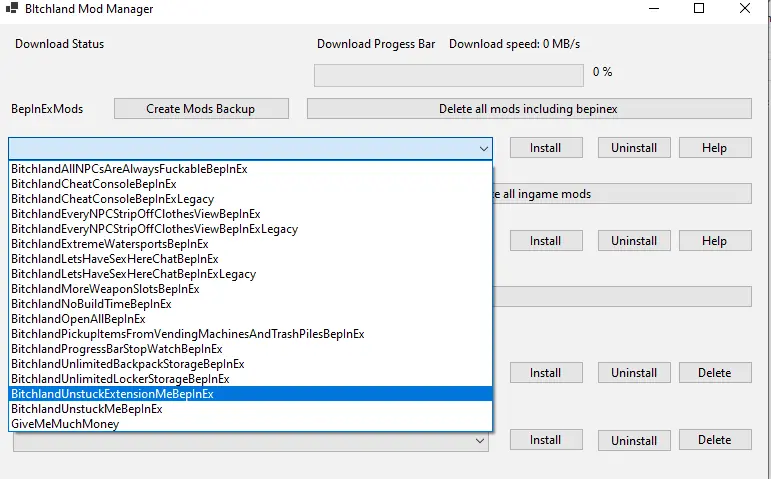Click Install beside the open mods dropdown
Image resolution: width=771 pixels, height=479 pixels.
pos(546,148)
